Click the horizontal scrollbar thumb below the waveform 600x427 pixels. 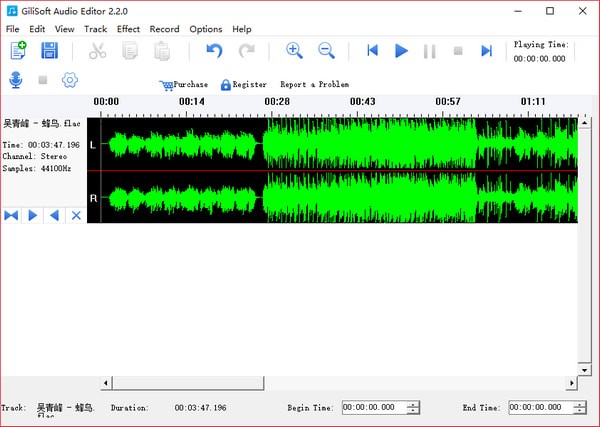tap(186, 383)
